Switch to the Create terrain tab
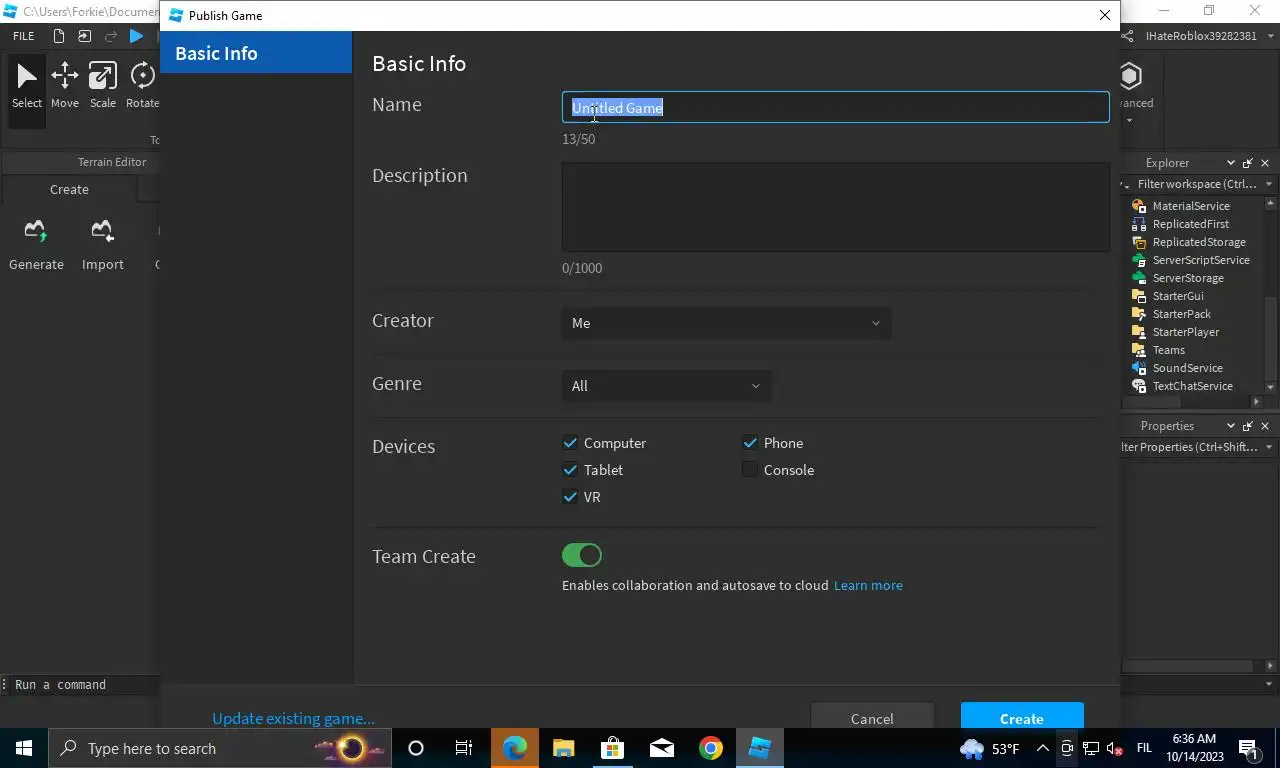This screenshot has height=768, width=1280. [x=69, y=189]
